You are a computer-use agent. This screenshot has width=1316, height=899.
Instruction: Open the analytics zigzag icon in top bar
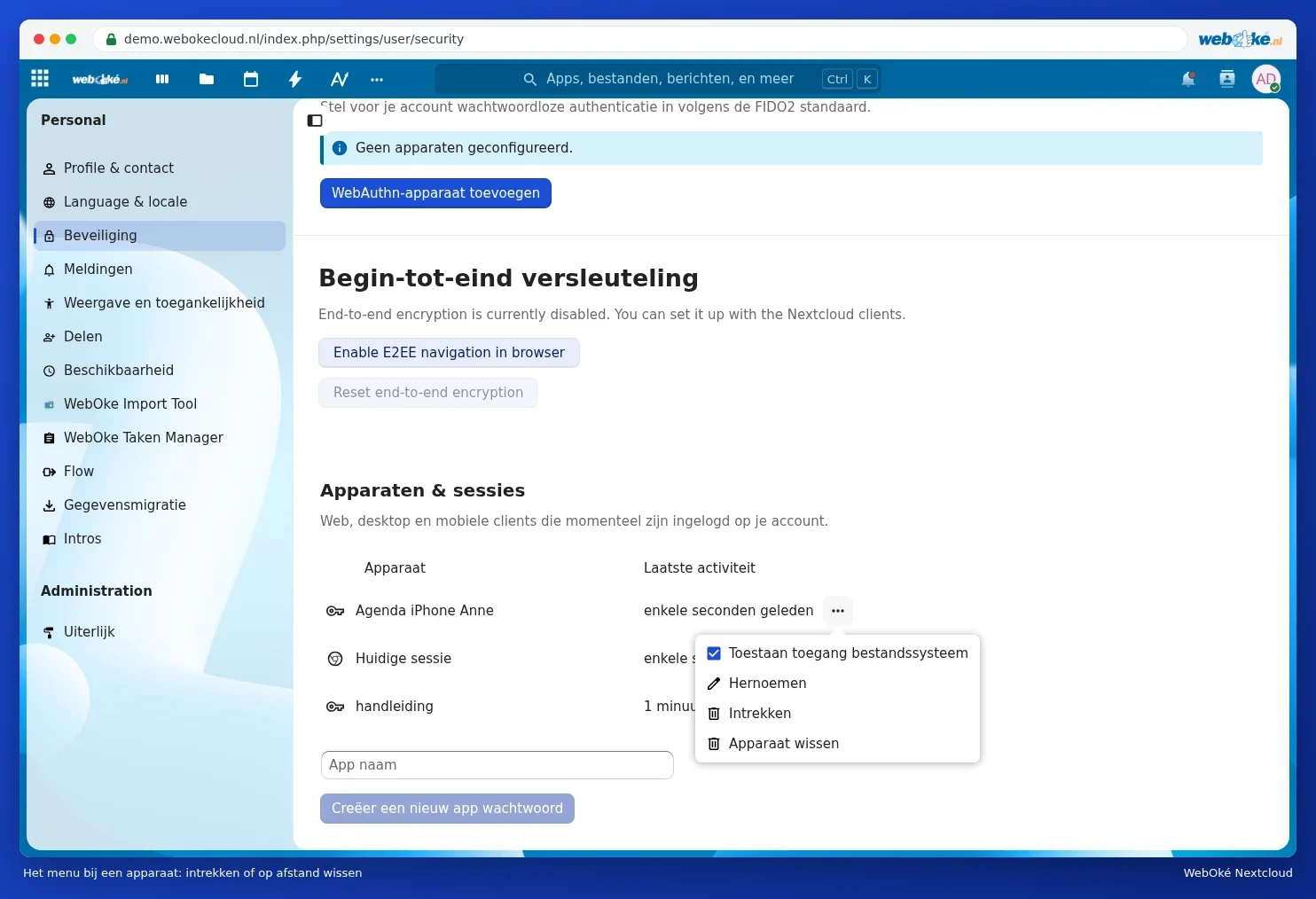tap(339, 79)
